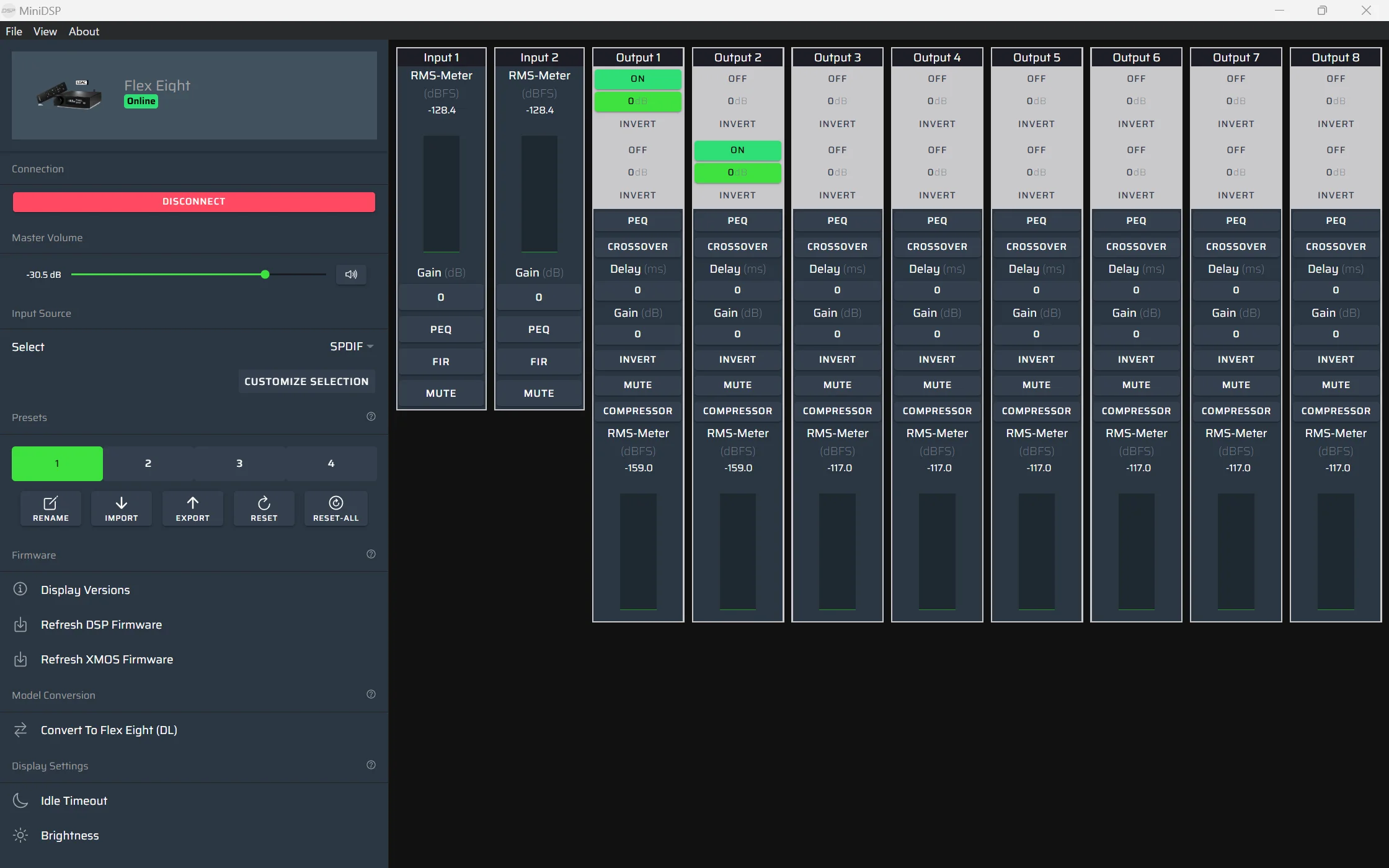The image size is (1389, 868).
Task: Select preset 3
Action: 239,463
